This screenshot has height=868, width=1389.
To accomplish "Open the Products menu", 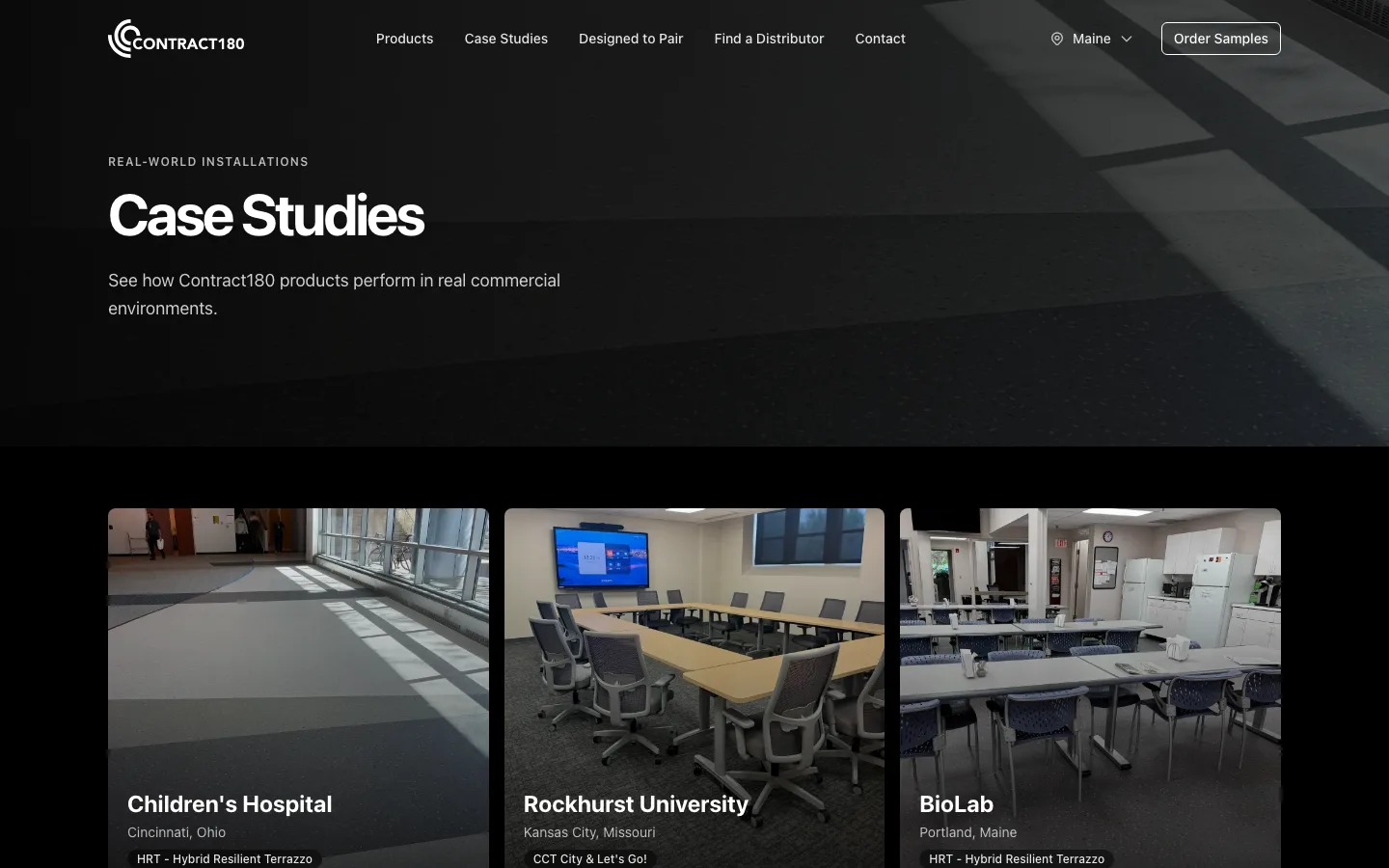I will [404, 39].
